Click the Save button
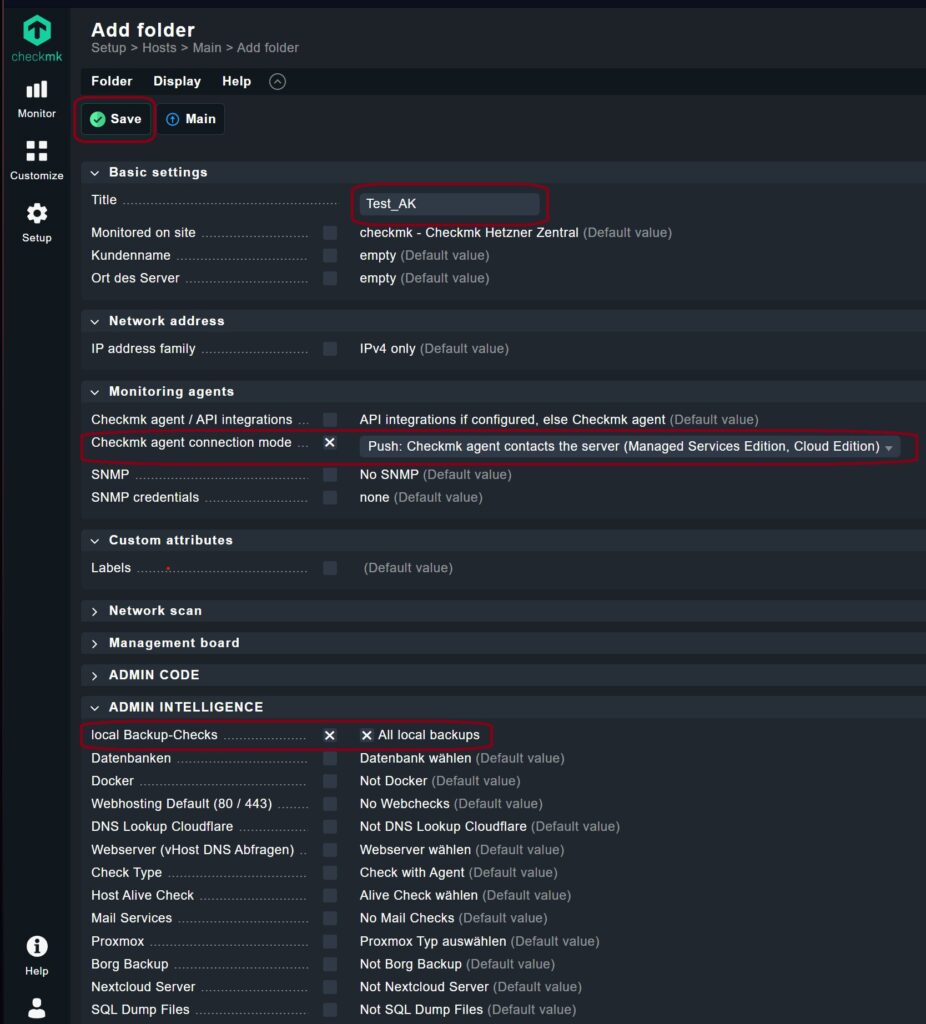The image size is (926, 1024). coord(116,119)
